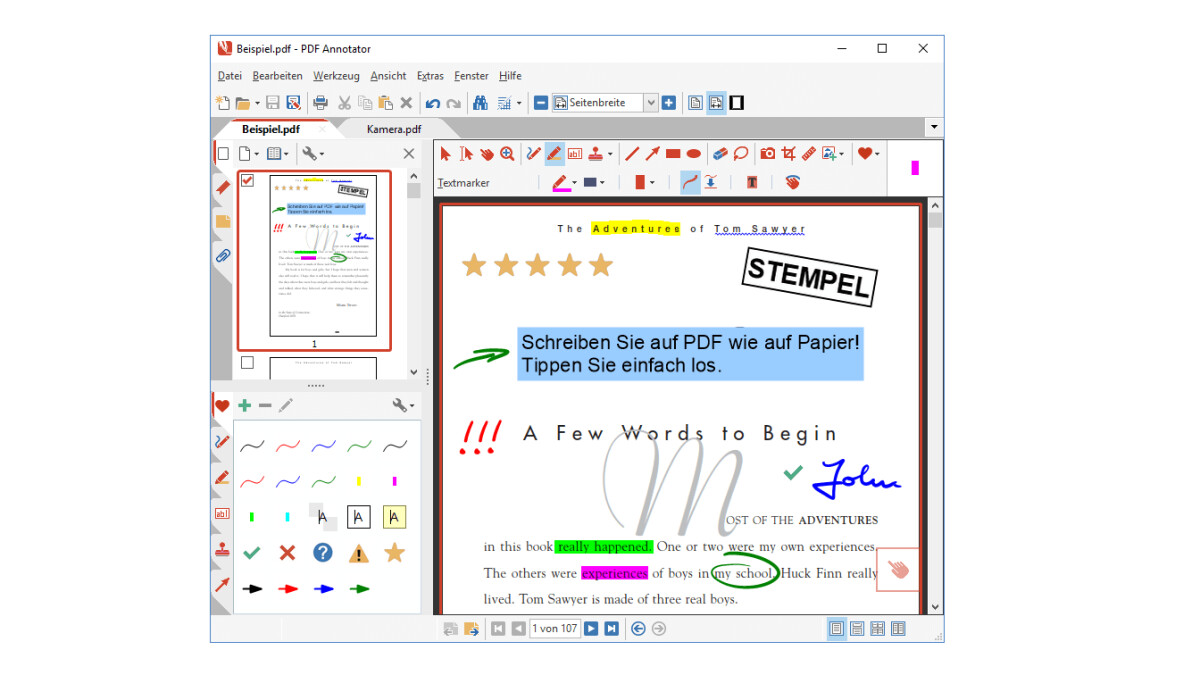Tick the page 1 thumbnail checkbox
Screen dimensions: 1200x675
coord(247,181)
